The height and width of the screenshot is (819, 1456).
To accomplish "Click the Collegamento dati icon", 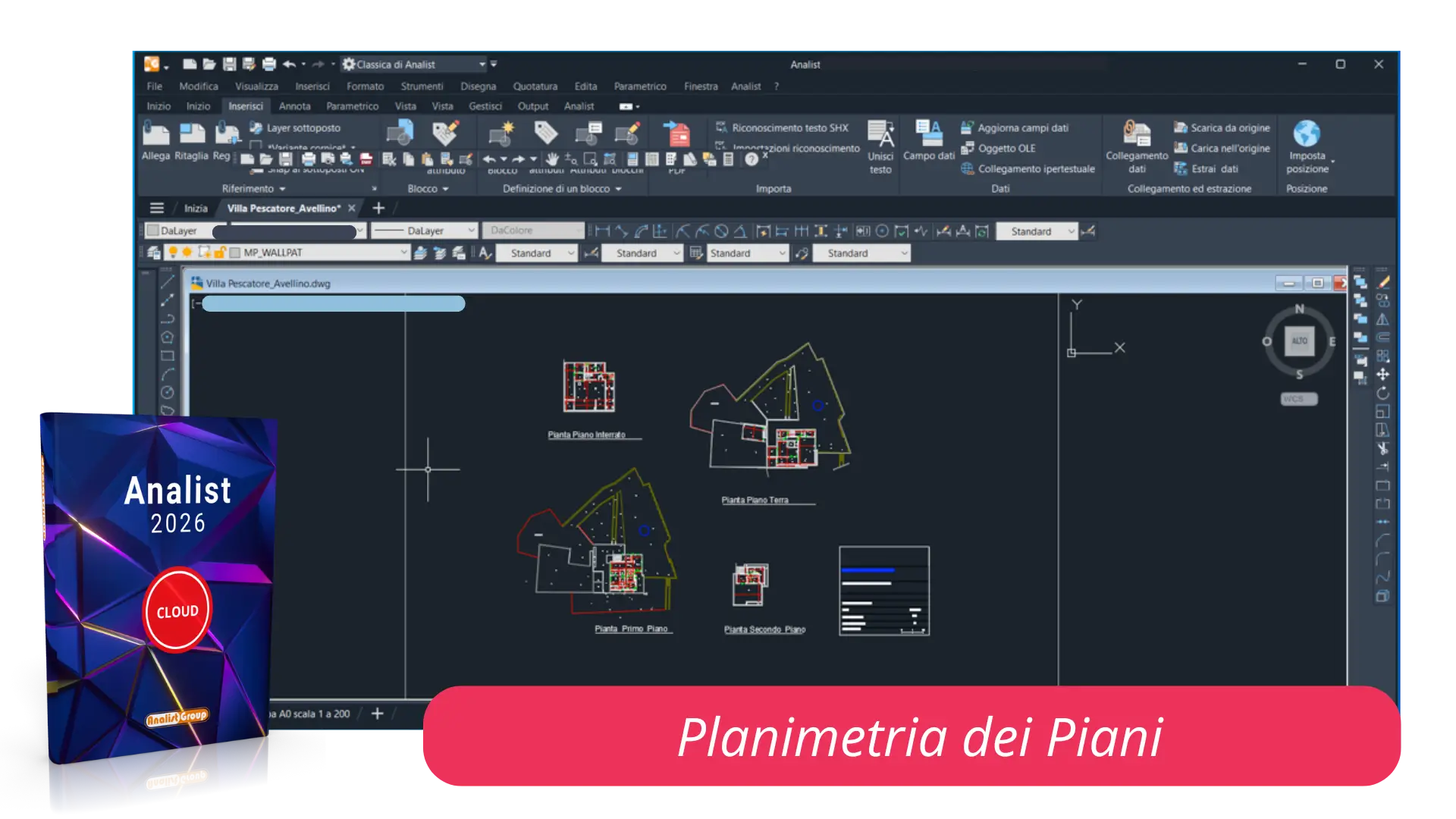I will click(1136, 133).
